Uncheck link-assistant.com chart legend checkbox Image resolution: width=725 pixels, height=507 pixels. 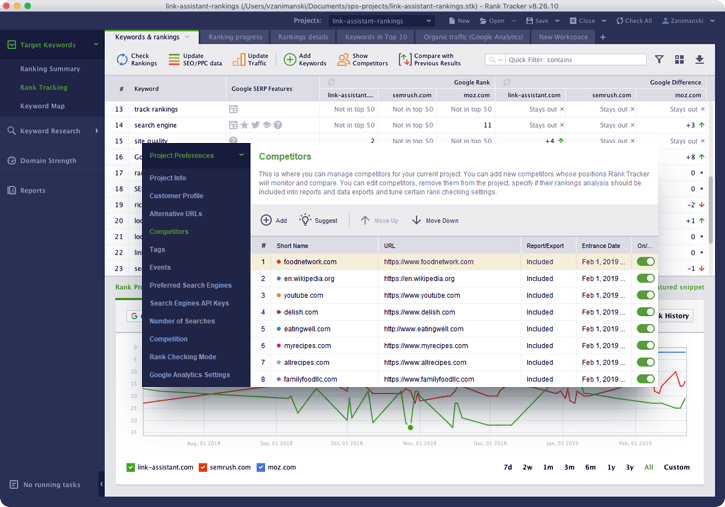(130, 467)
